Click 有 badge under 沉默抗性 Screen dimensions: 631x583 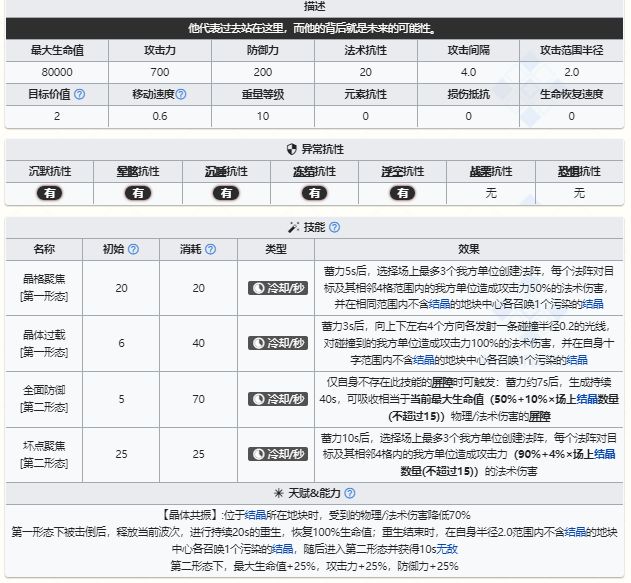(50, 193)
